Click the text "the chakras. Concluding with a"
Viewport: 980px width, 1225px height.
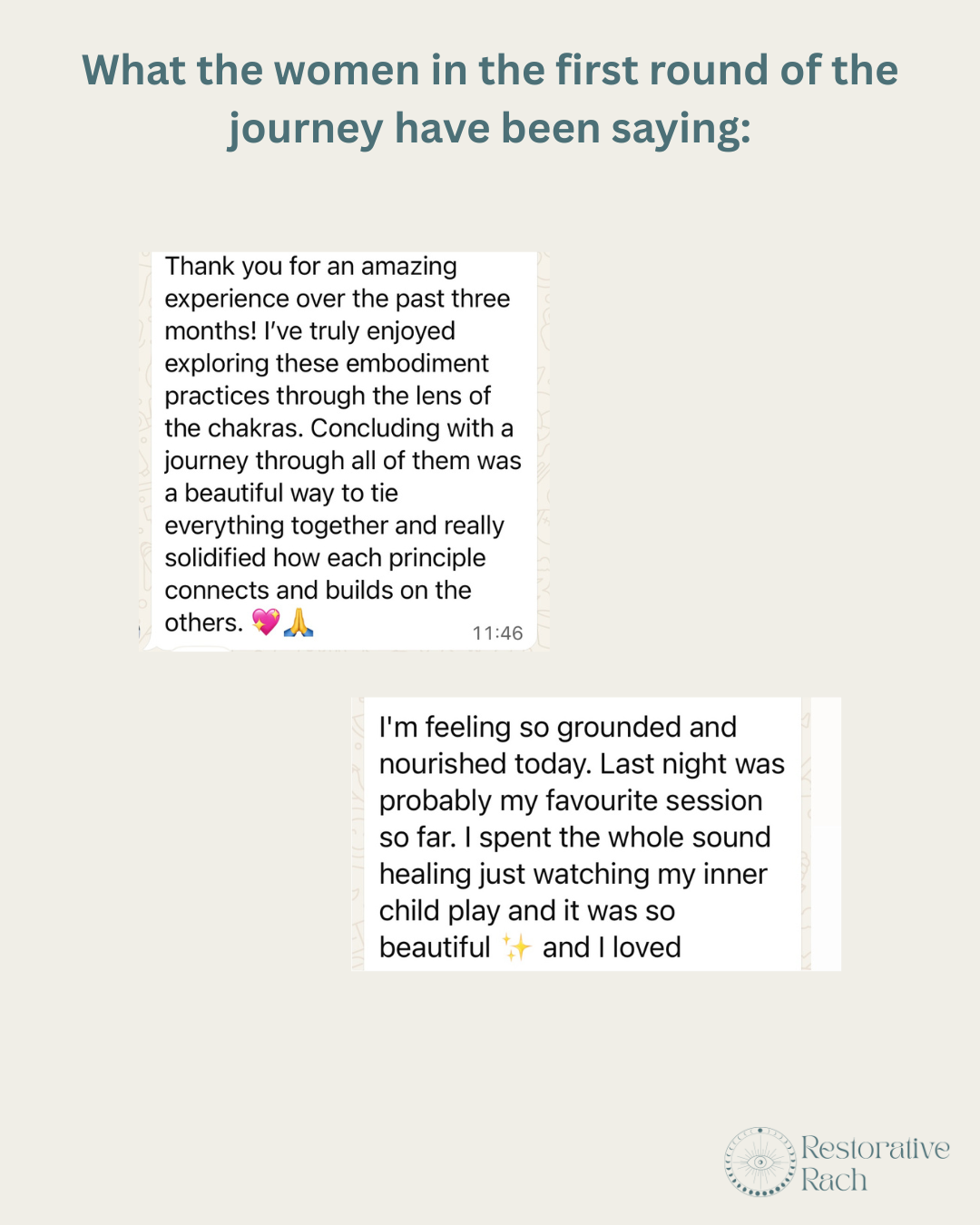click(338, 427)
